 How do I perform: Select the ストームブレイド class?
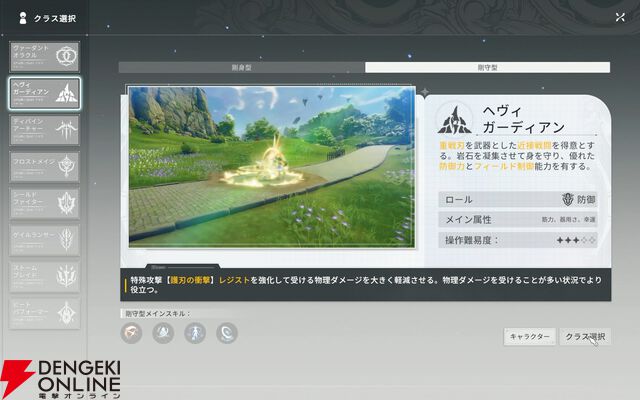44,274
